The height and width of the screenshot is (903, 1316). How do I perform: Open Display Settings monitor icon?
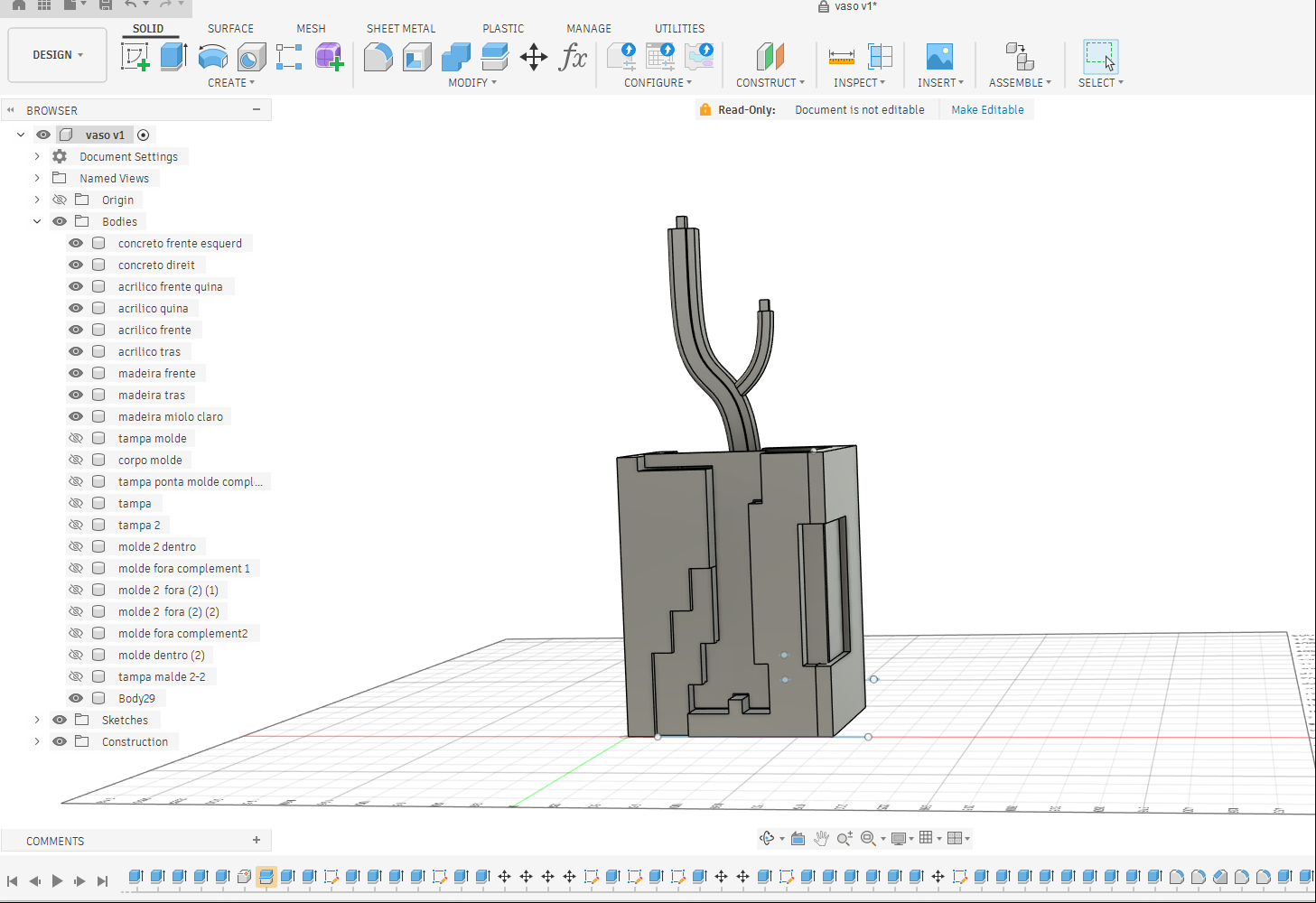tap(899, 838)
